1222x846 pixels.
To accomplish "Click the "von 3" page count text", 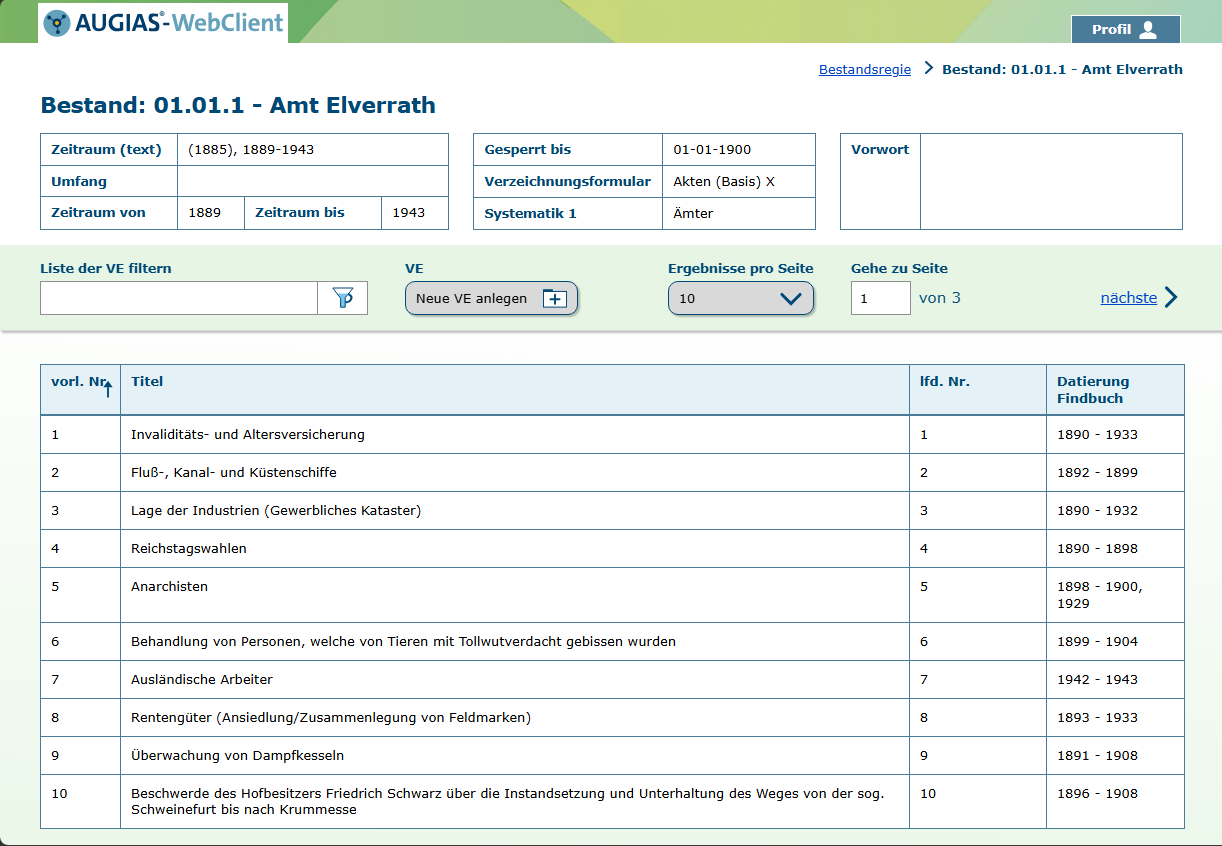I will click(x=940, y=298).
